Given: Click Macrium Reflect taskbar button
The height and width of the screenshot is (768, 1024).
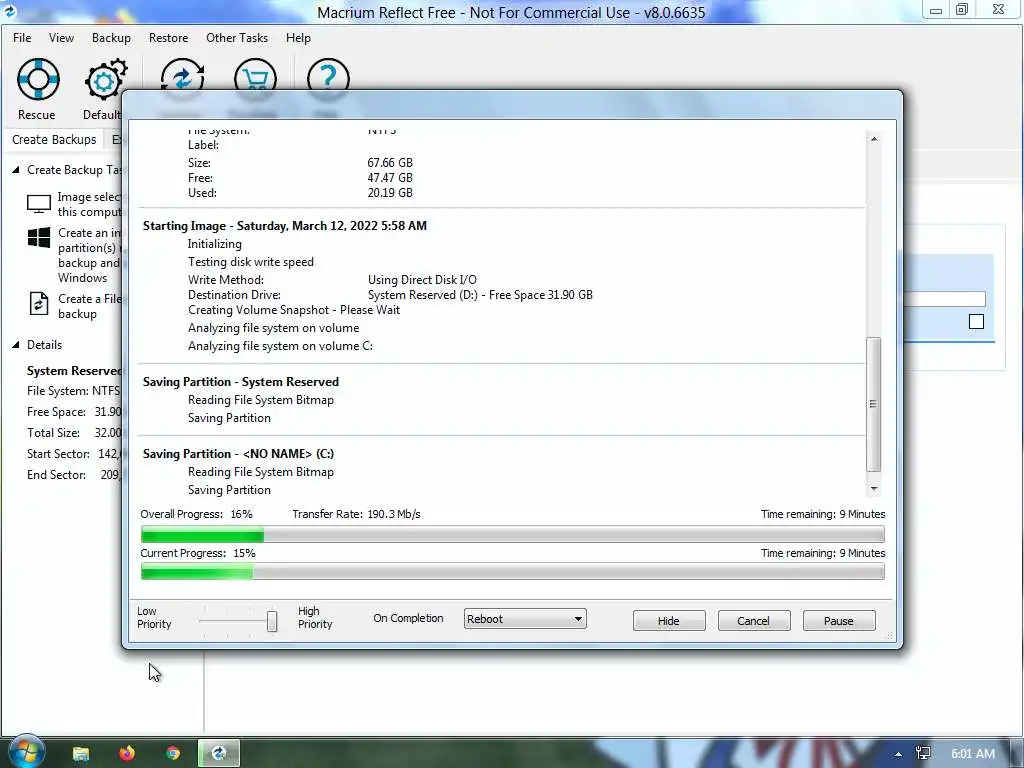Looking at the screenshot, I should (219, 754).
